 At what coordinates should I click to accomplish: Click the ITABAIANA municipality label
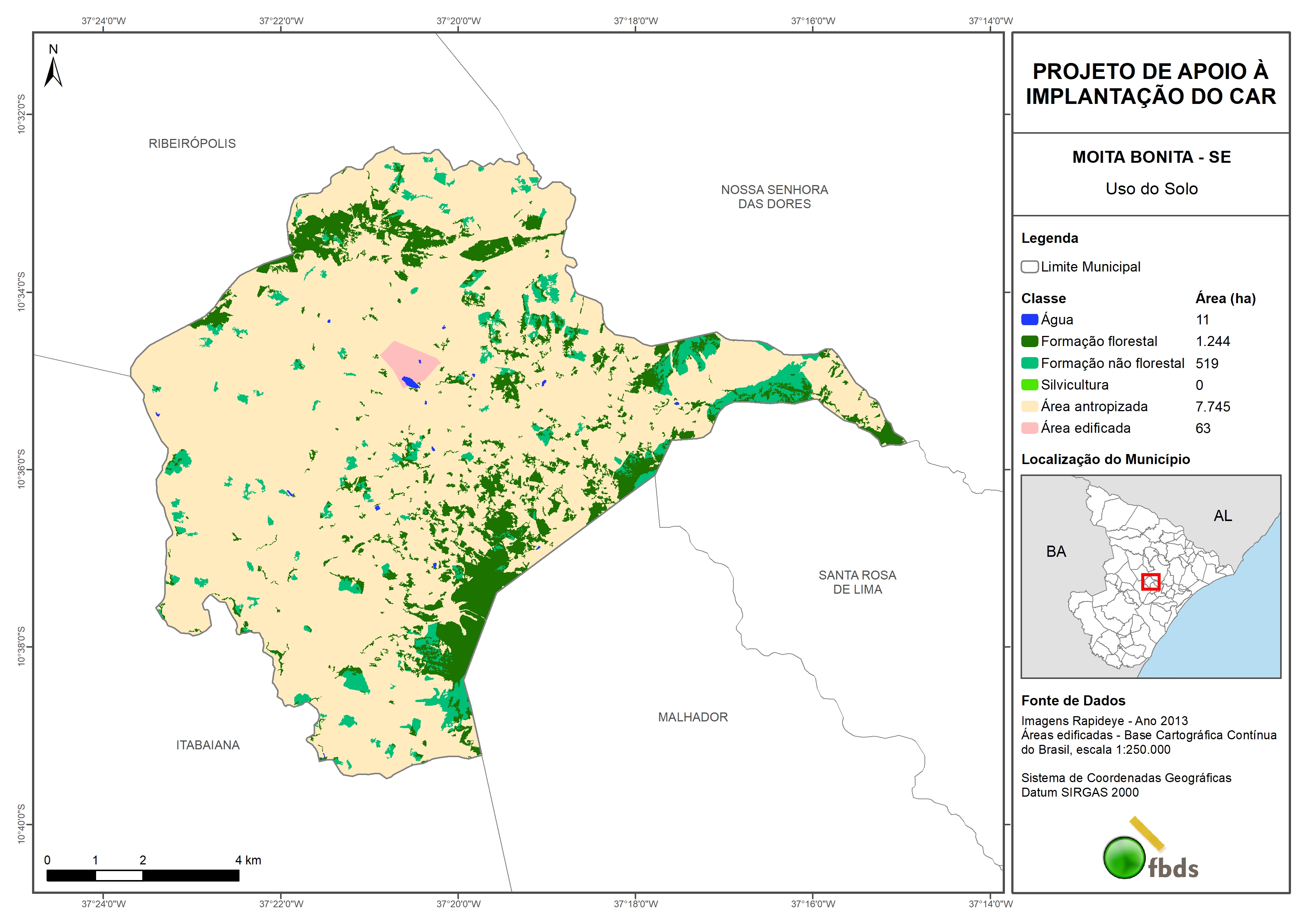pos(208,744)
